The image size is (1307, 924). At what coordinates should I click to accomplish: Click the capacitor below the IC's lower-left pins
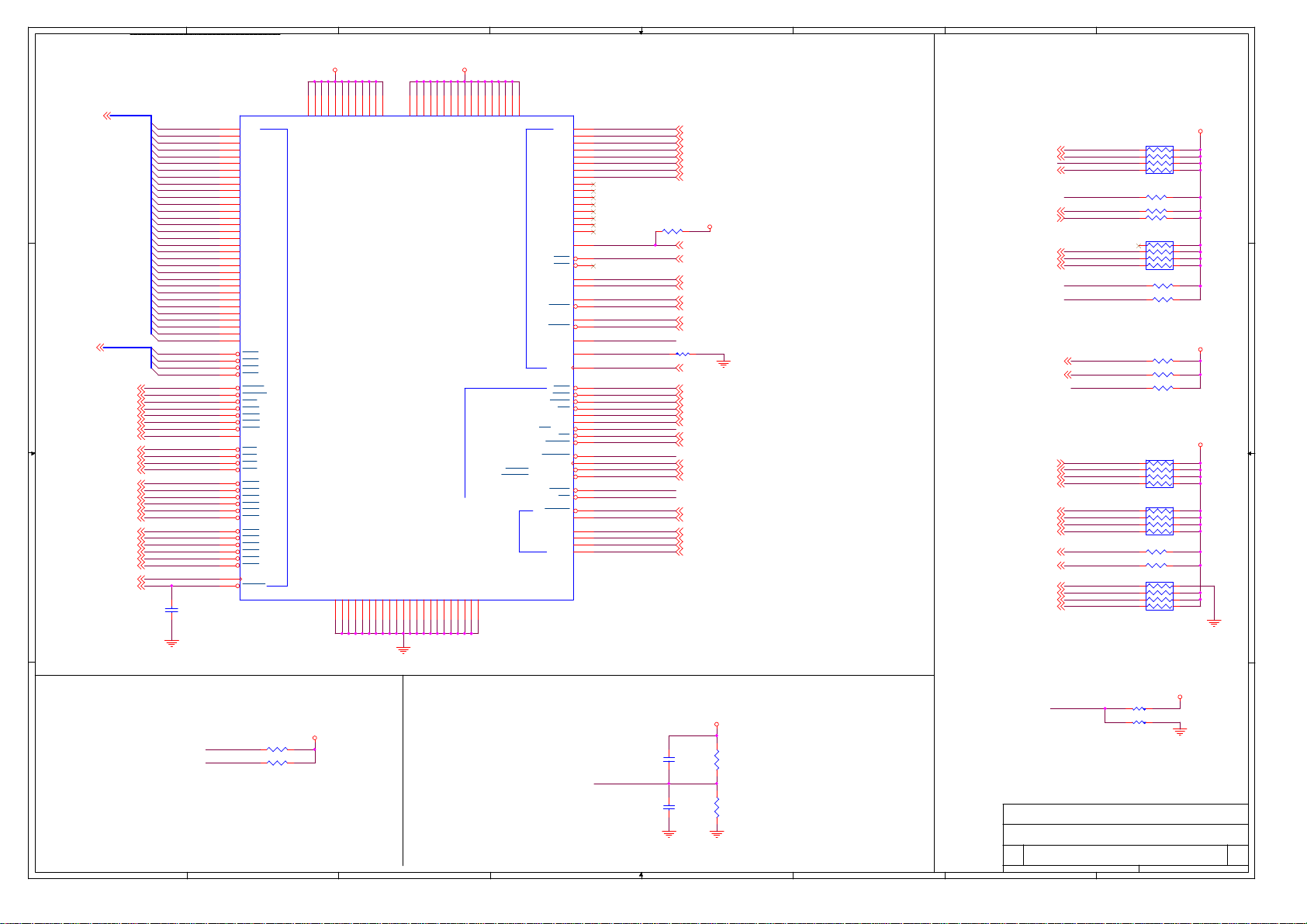tap(171, 611)
